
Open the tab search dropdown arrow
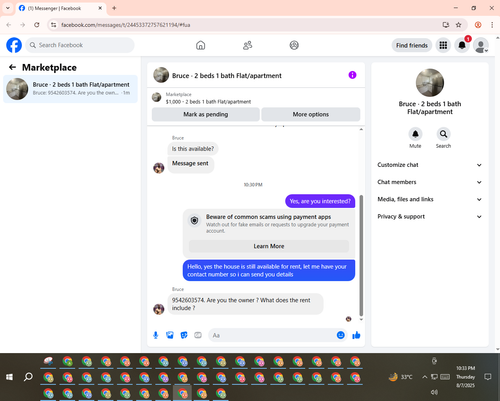tap(8, 8)
